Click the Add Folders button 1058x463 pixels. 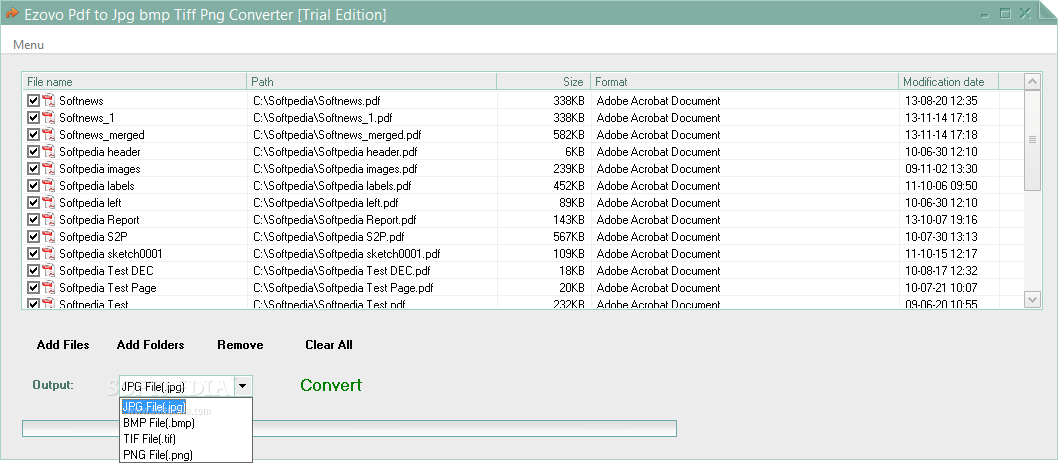click(150, 345)
